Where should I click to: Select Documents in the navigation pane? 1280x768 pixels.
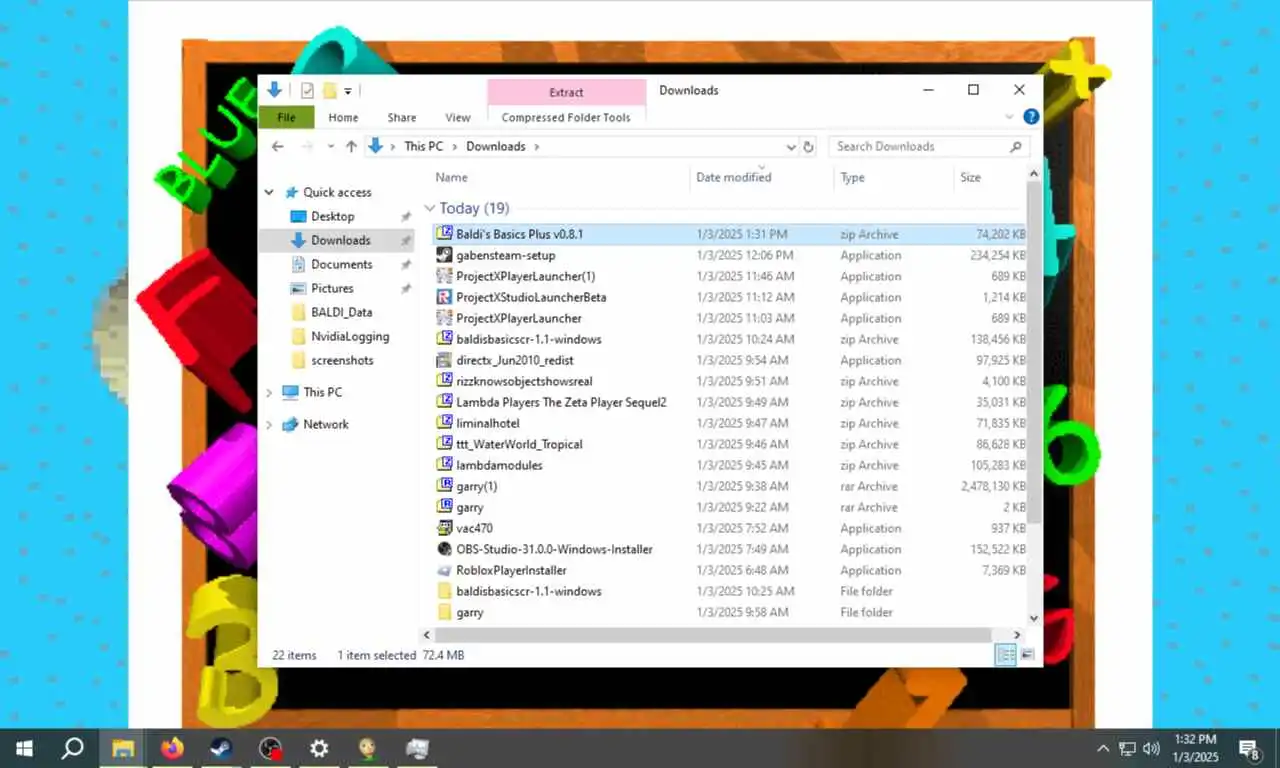[x=341, y=264]
